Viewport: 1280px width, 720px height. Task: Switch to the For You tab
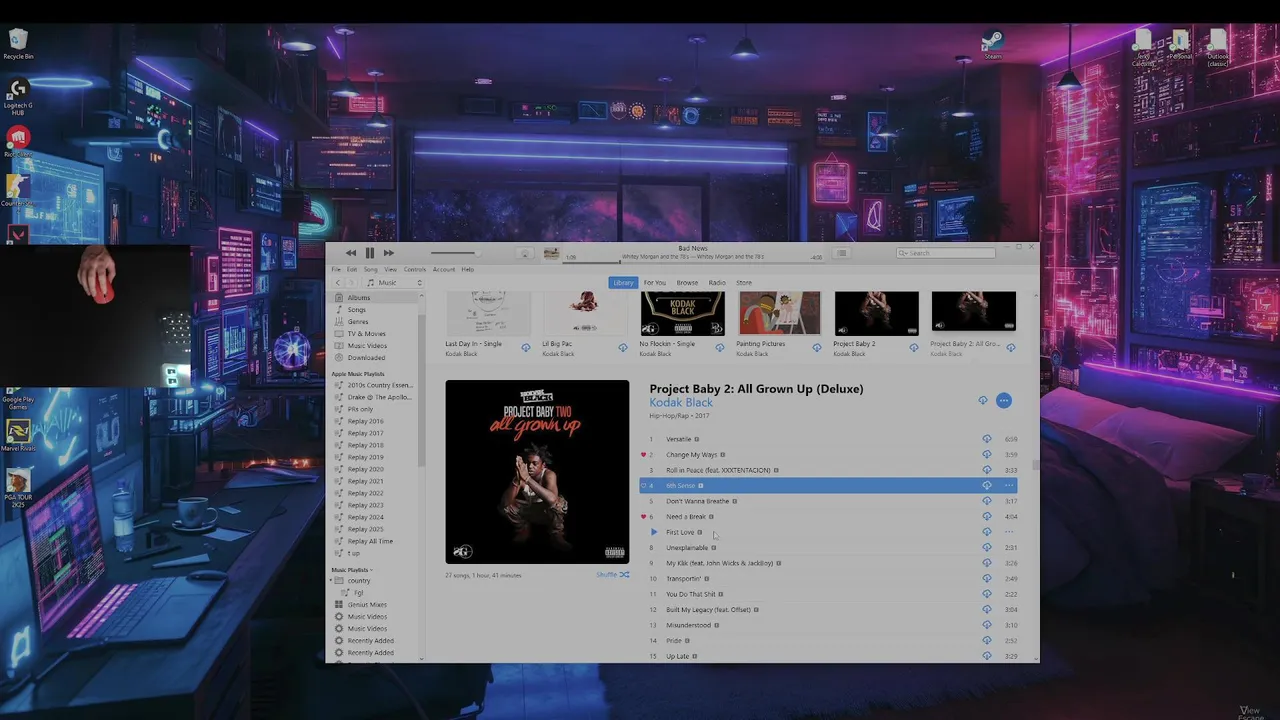[655, 283]
